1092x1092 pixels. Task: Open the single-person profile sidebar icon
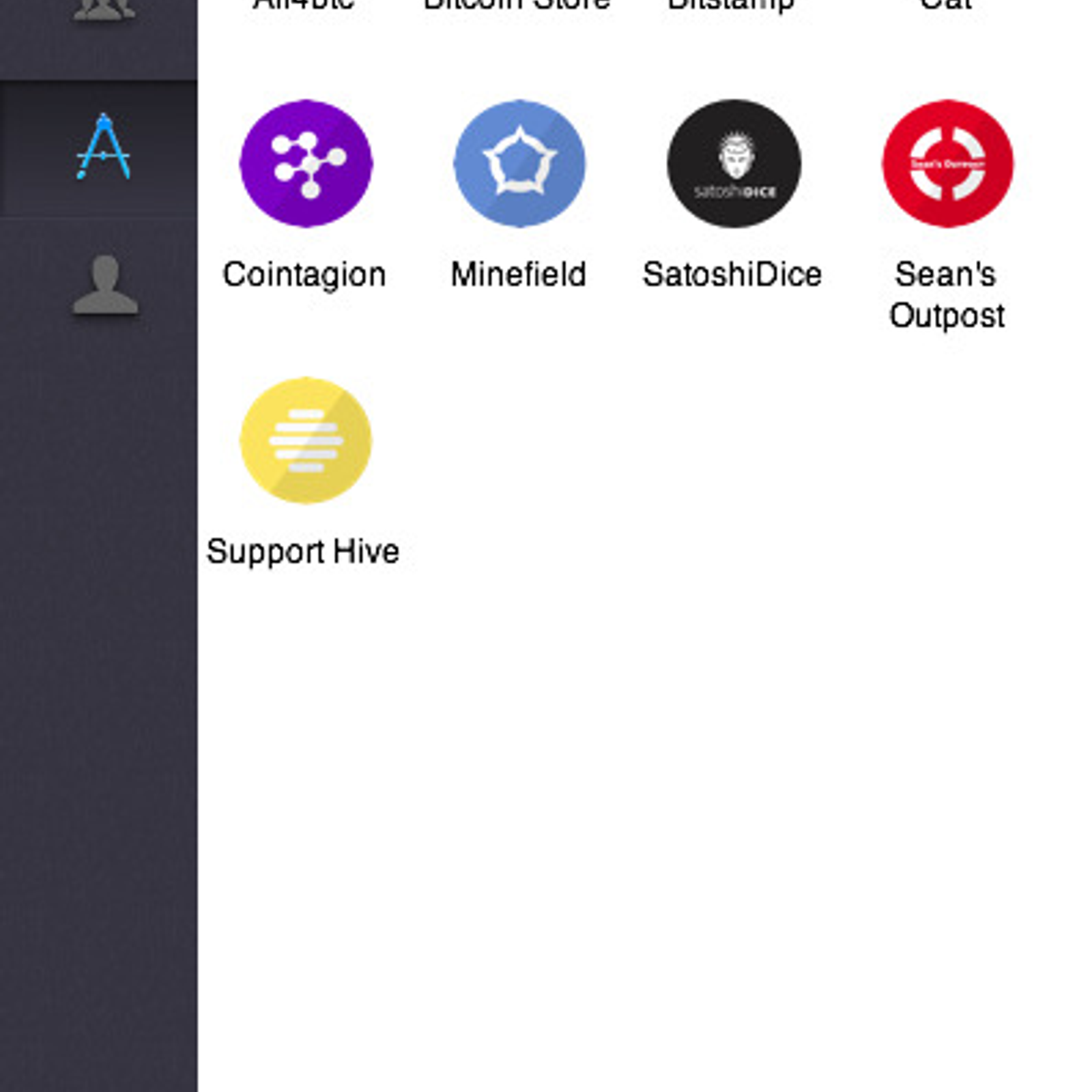pos(105,285)
